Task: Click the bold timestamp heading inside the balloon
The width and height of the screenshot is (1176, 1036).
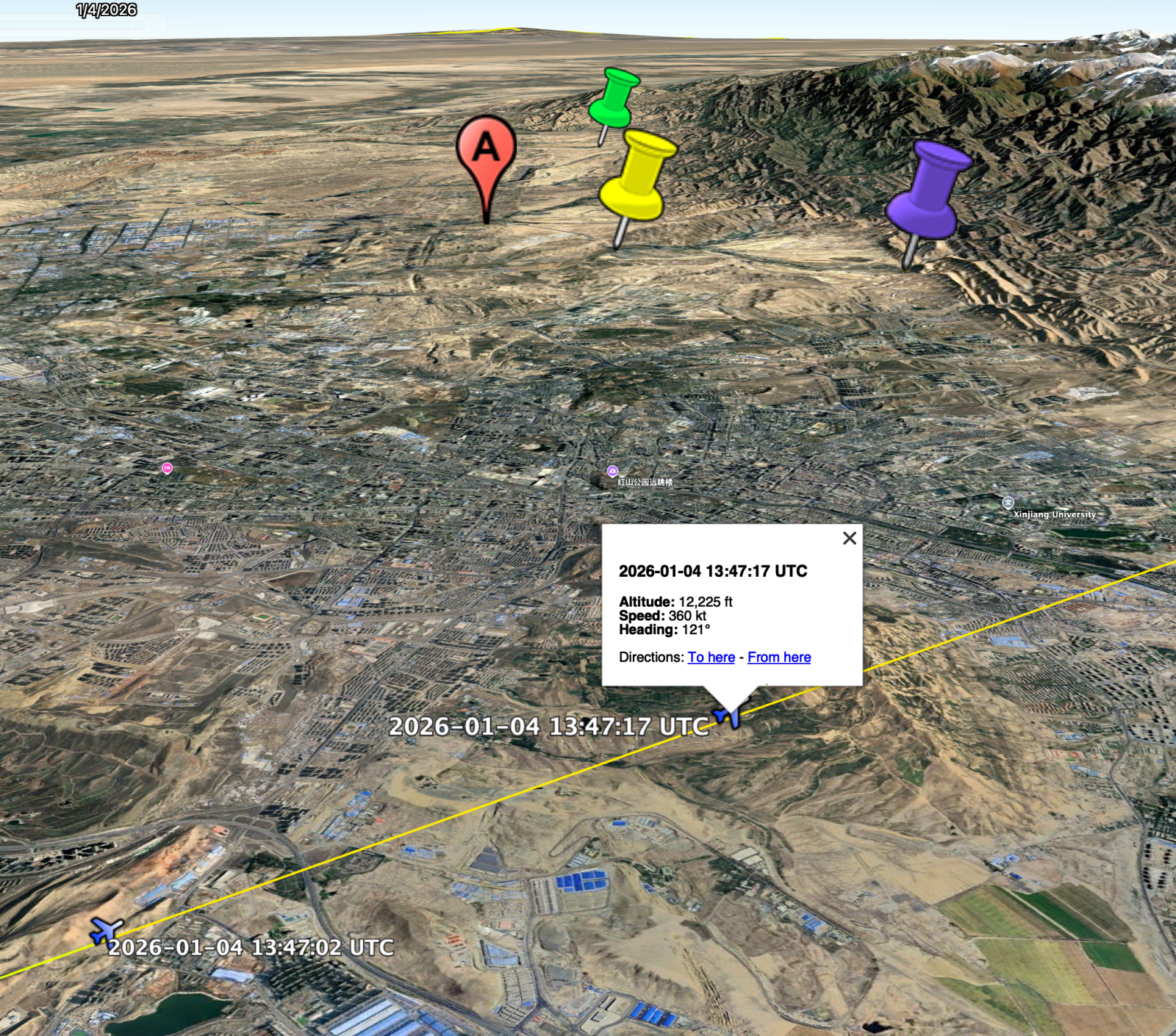Action: pyautogui.click(x=712, y=571)
